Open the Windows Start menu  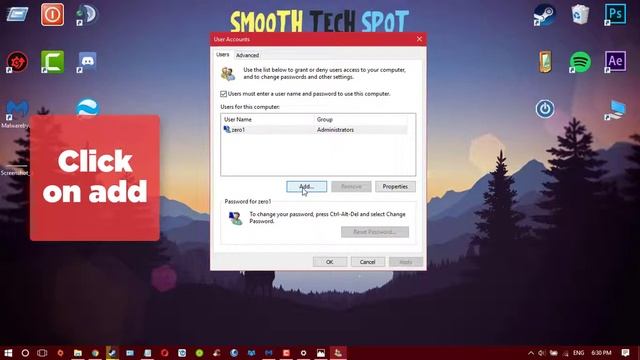click(x=8, y=353)
